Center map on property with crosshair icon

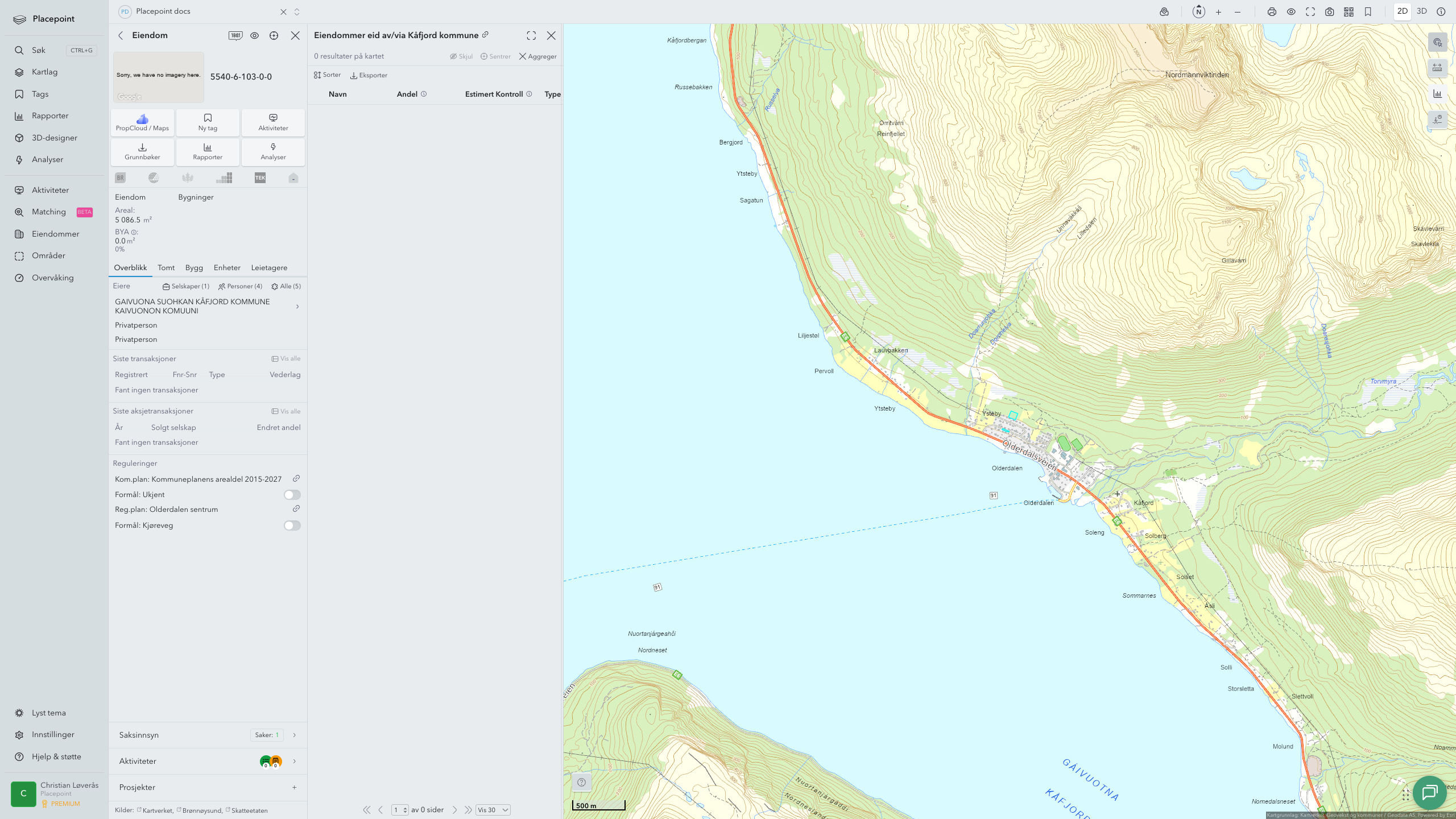point(274,35)
